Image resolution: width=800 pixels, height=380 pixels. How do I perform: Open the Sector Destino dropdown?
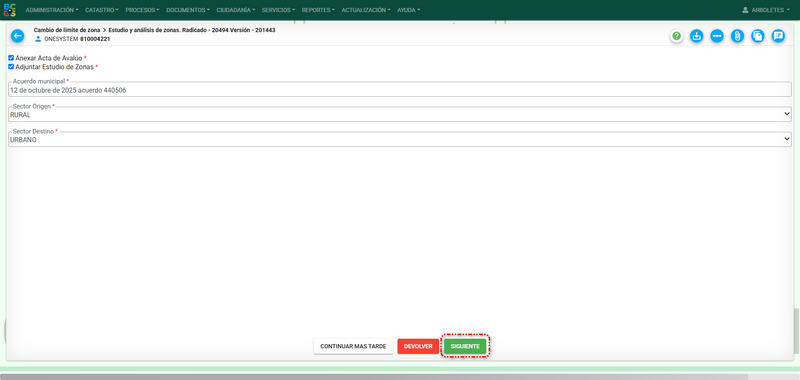pos(400,139)
